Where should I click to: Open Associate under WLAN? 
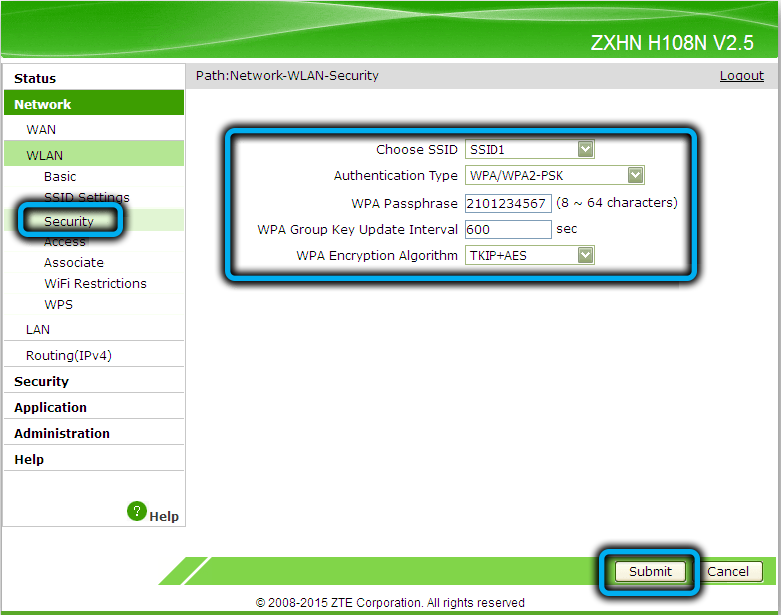pos(74,262)
